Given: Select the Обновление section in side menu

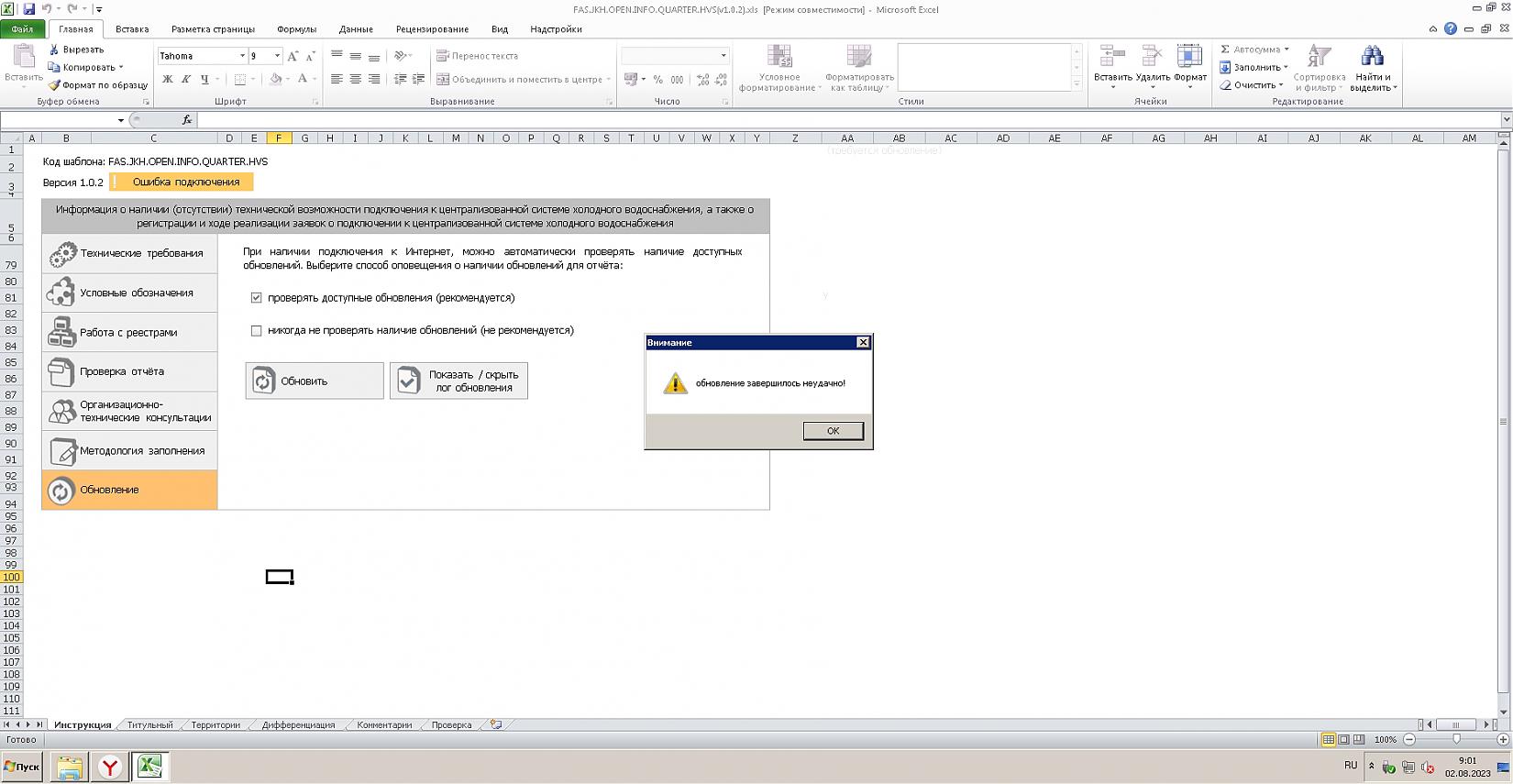Looking at the screenshot, I should [129, 490].
